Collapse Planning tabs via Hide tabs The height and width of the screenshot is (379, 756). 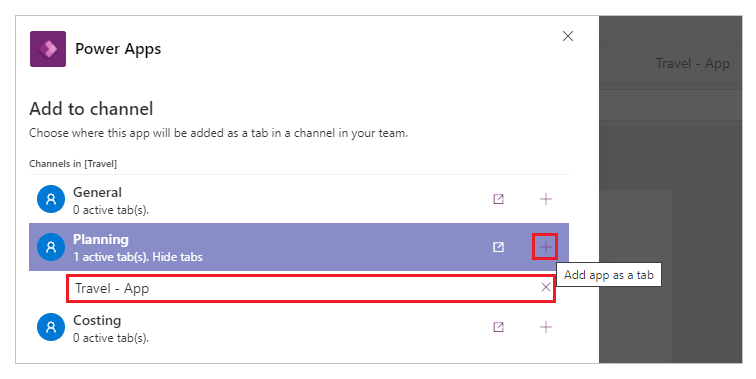(x=177, y=257)
